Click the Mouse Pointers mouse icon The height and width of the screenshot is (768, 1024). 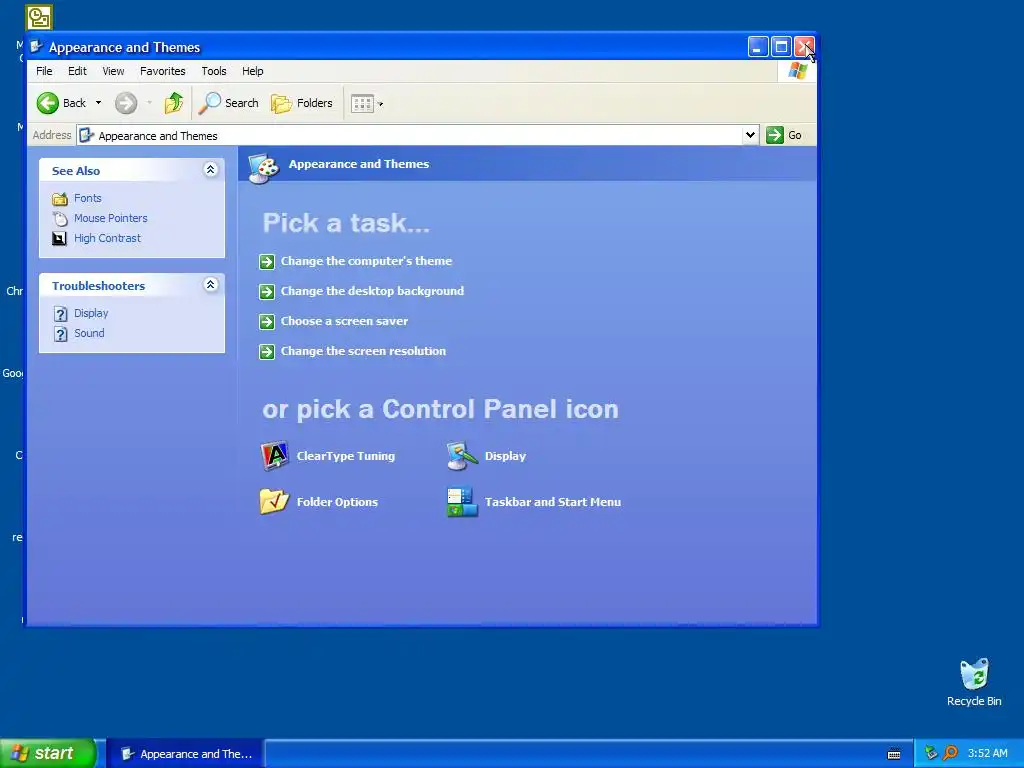tap(60, 219)
